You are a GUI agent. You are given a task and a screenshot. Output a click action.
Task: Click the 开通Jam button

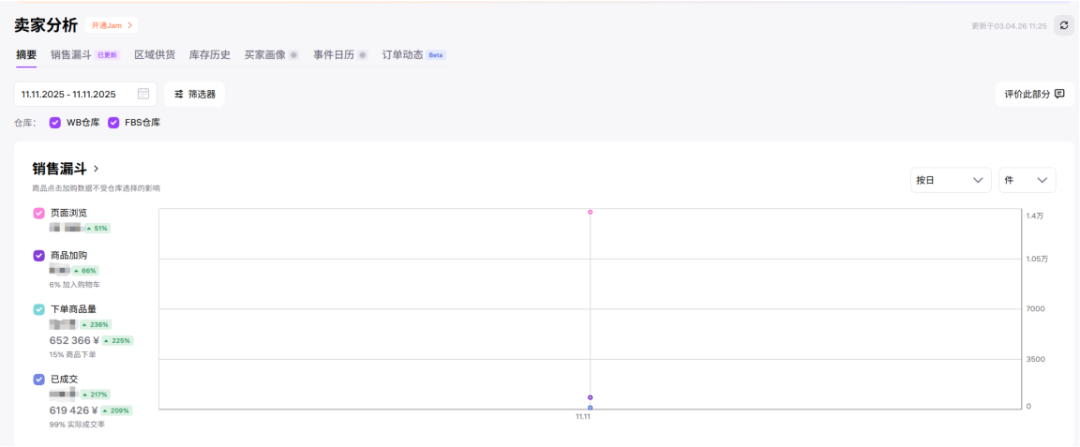tap(112, 25)
